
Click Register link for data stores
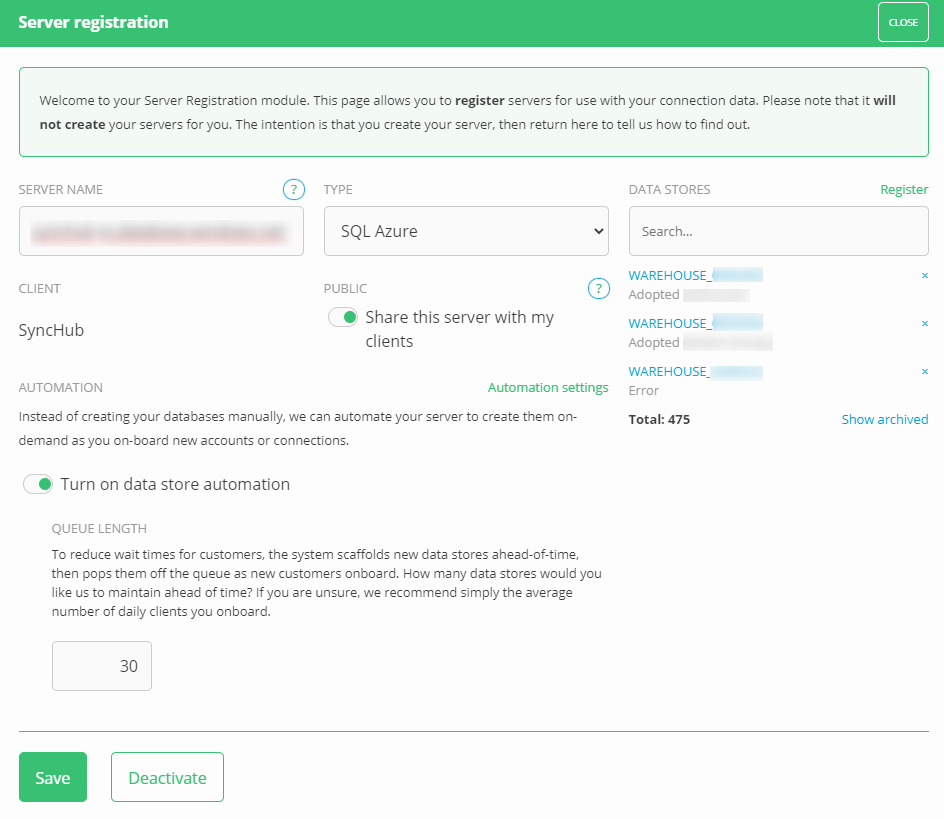903,189
